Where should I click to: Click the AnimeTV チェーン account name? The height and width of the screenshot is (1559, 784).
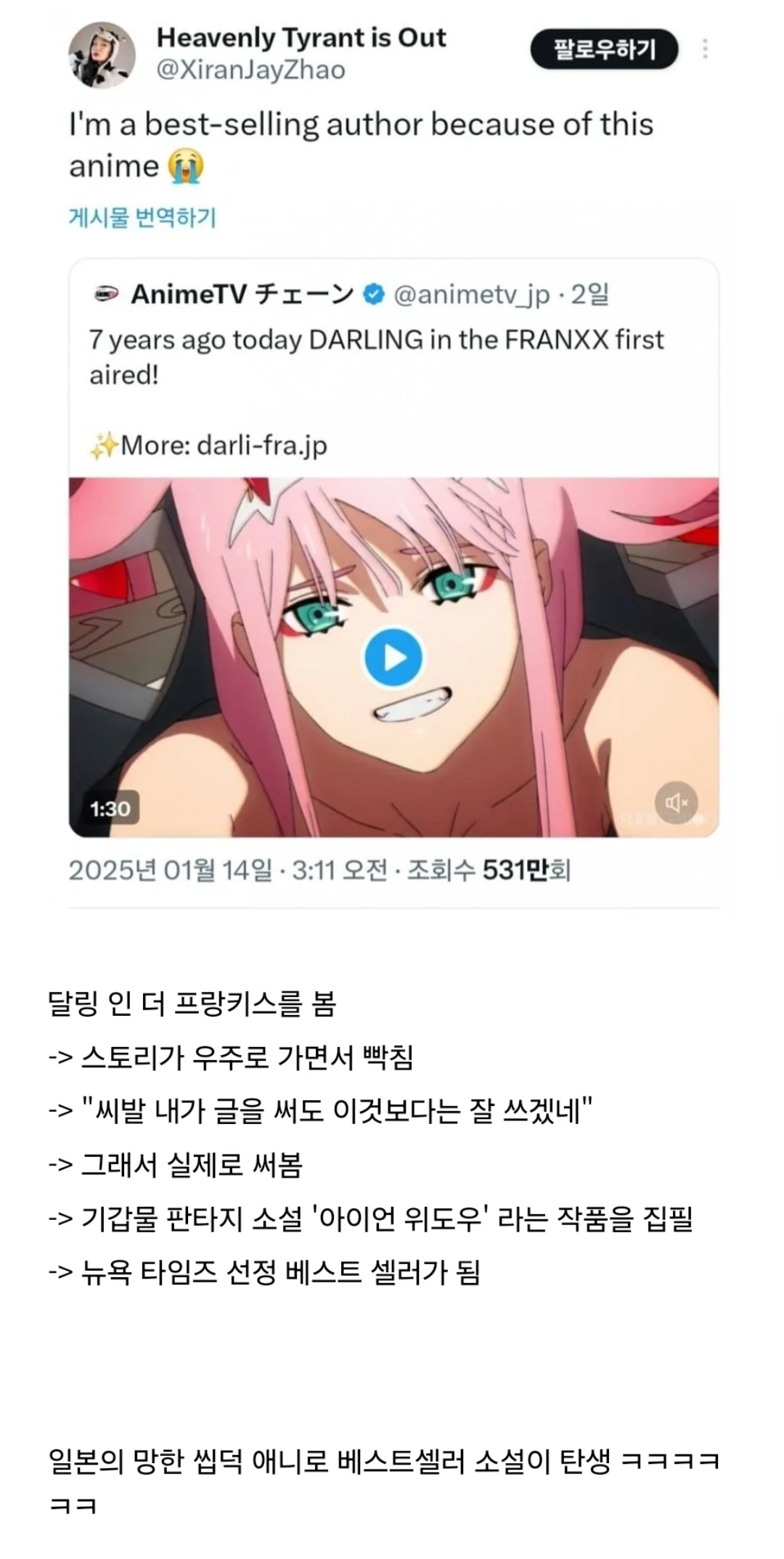click(242, 295)
